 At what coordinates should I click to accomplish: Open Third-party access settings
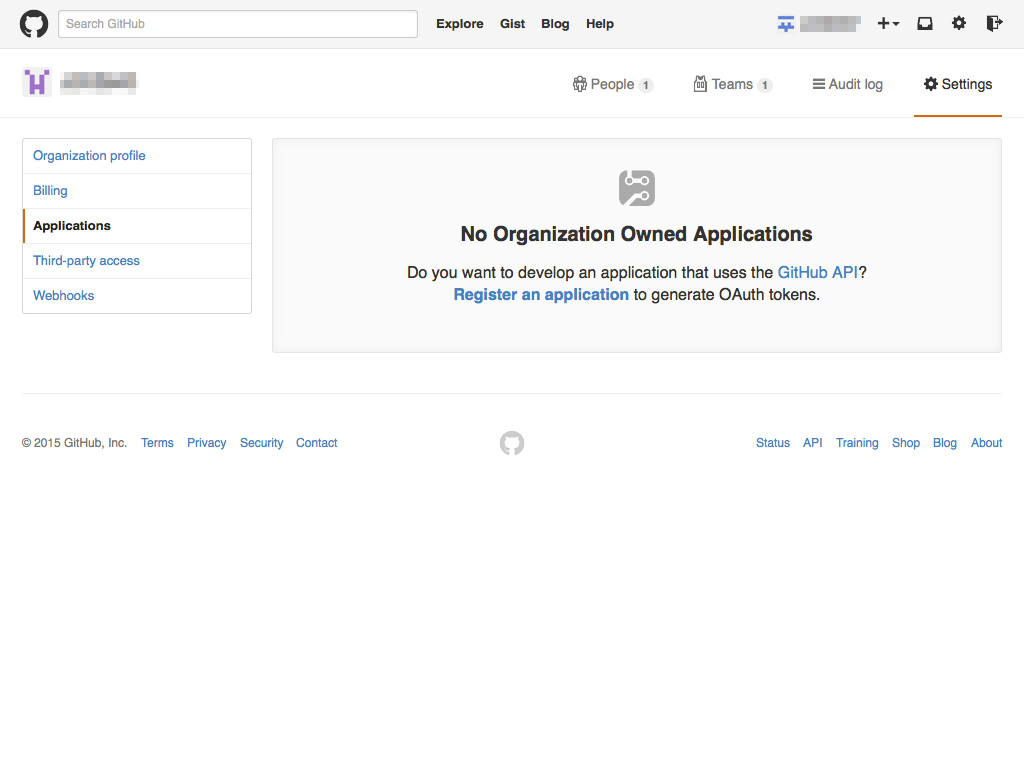[86, 261]
